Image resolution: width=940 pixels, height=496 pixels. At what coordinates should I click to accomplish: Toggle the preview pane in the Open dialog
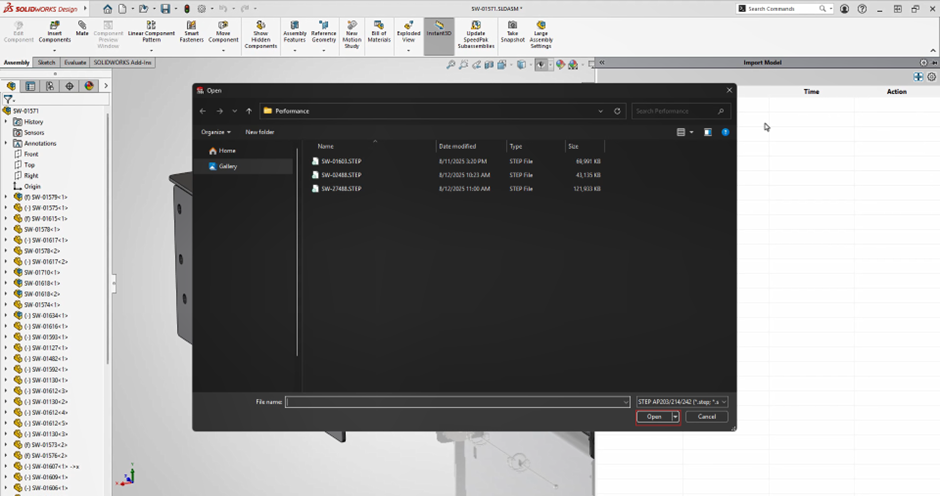tap(708, 132)
